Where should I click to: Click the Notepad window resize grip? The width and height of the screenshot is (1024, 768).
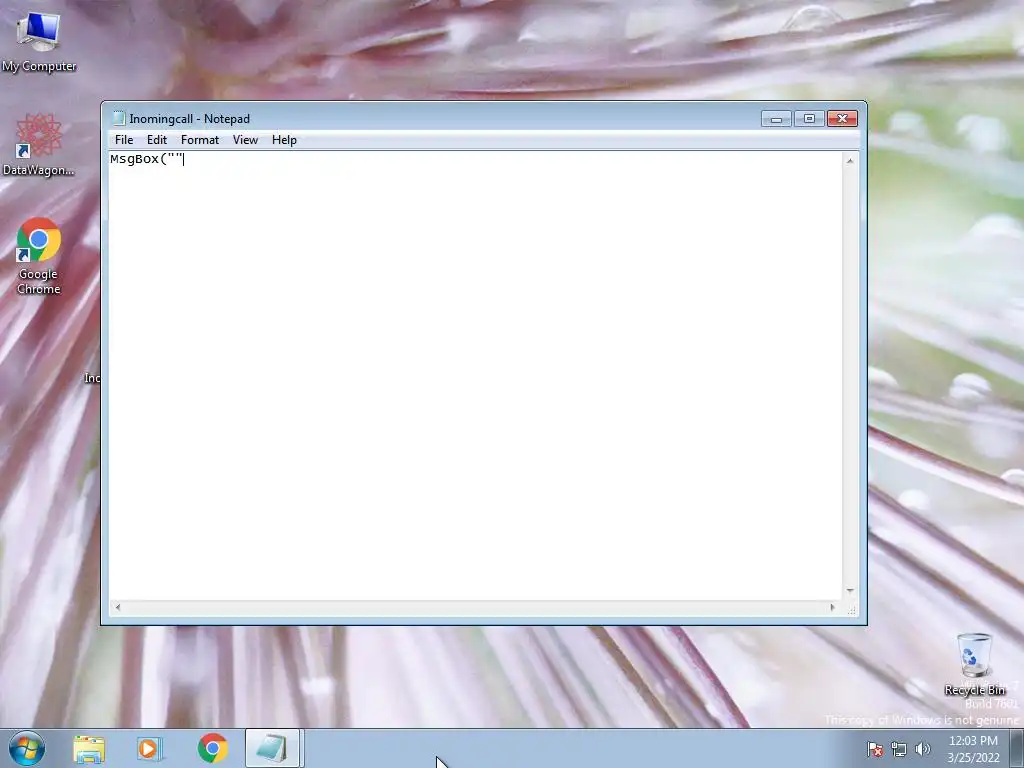pos(851,609)
